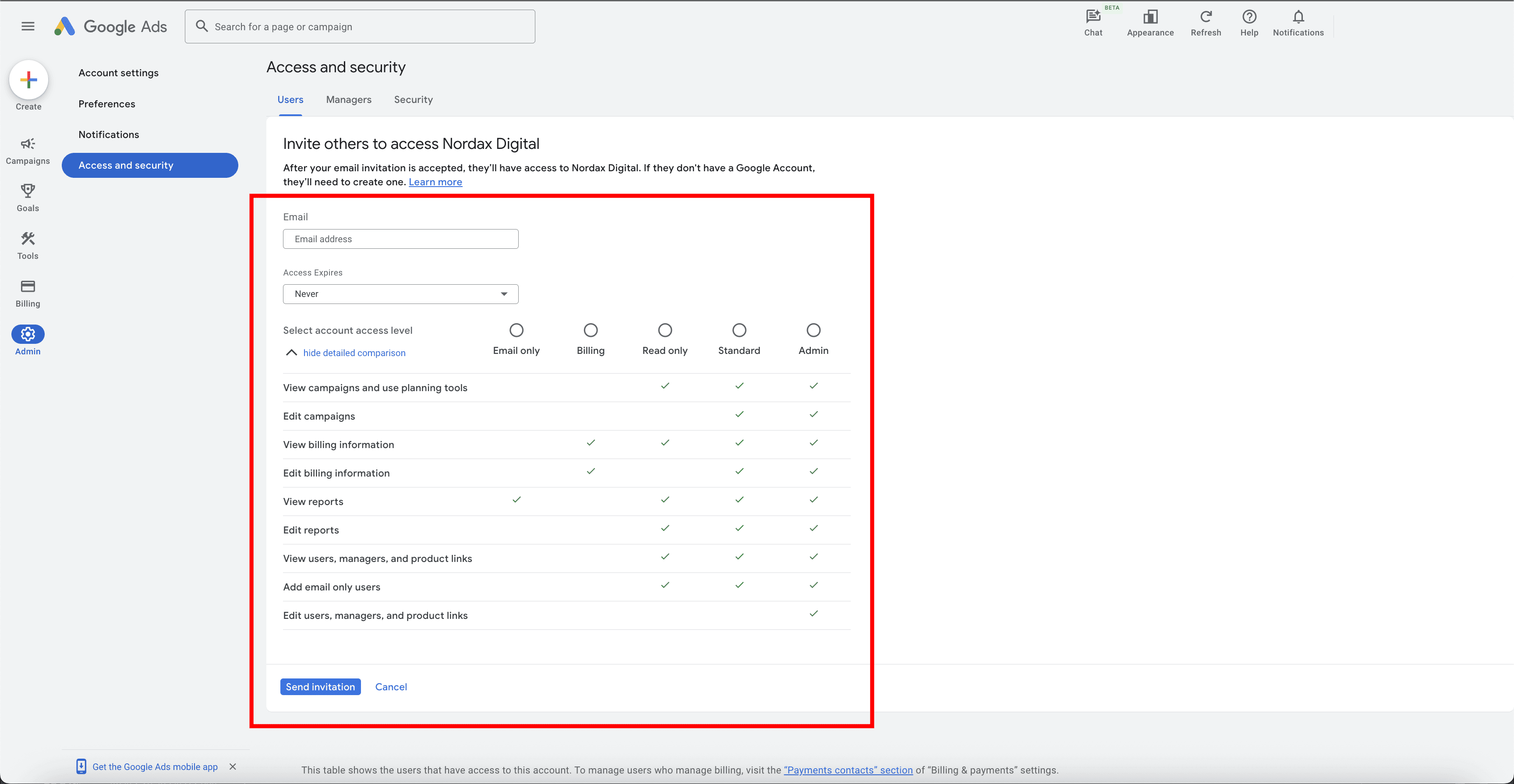Select the Admin access level
The width and height of the screenshot is (1514, 784).
814,330
